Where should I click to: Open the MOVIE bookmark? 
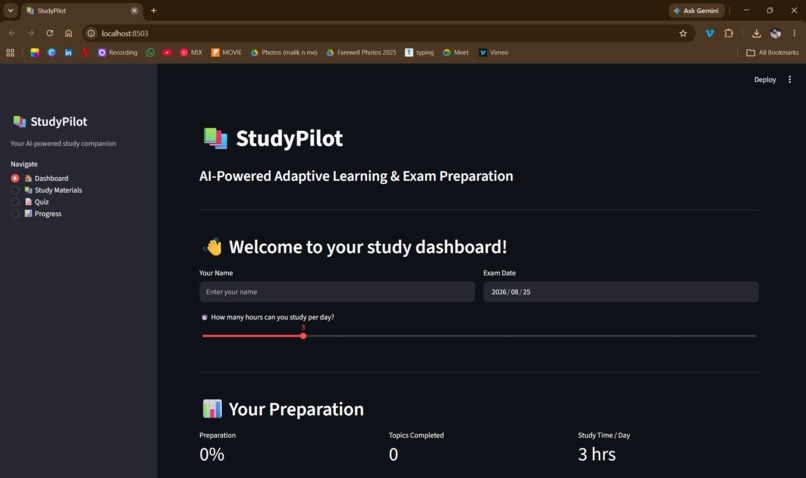click(x=226, y=52)
